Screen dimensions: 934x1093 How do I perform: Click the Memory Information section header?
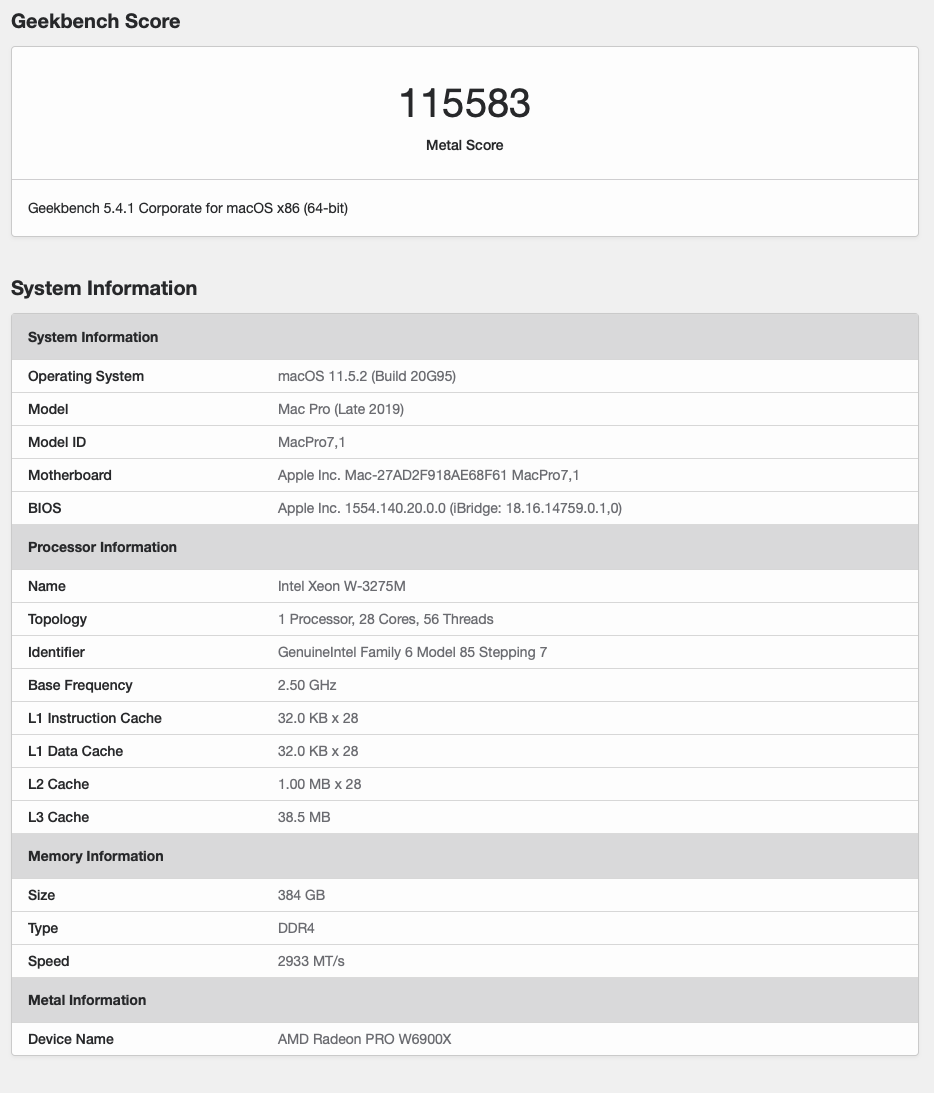click(465, 856)
